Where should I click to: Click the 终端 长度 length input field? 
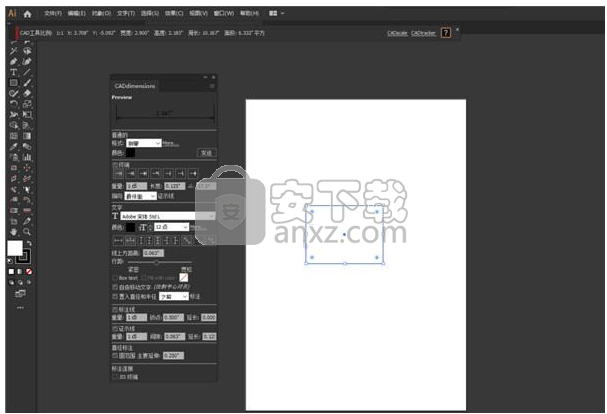pos(175,186)
